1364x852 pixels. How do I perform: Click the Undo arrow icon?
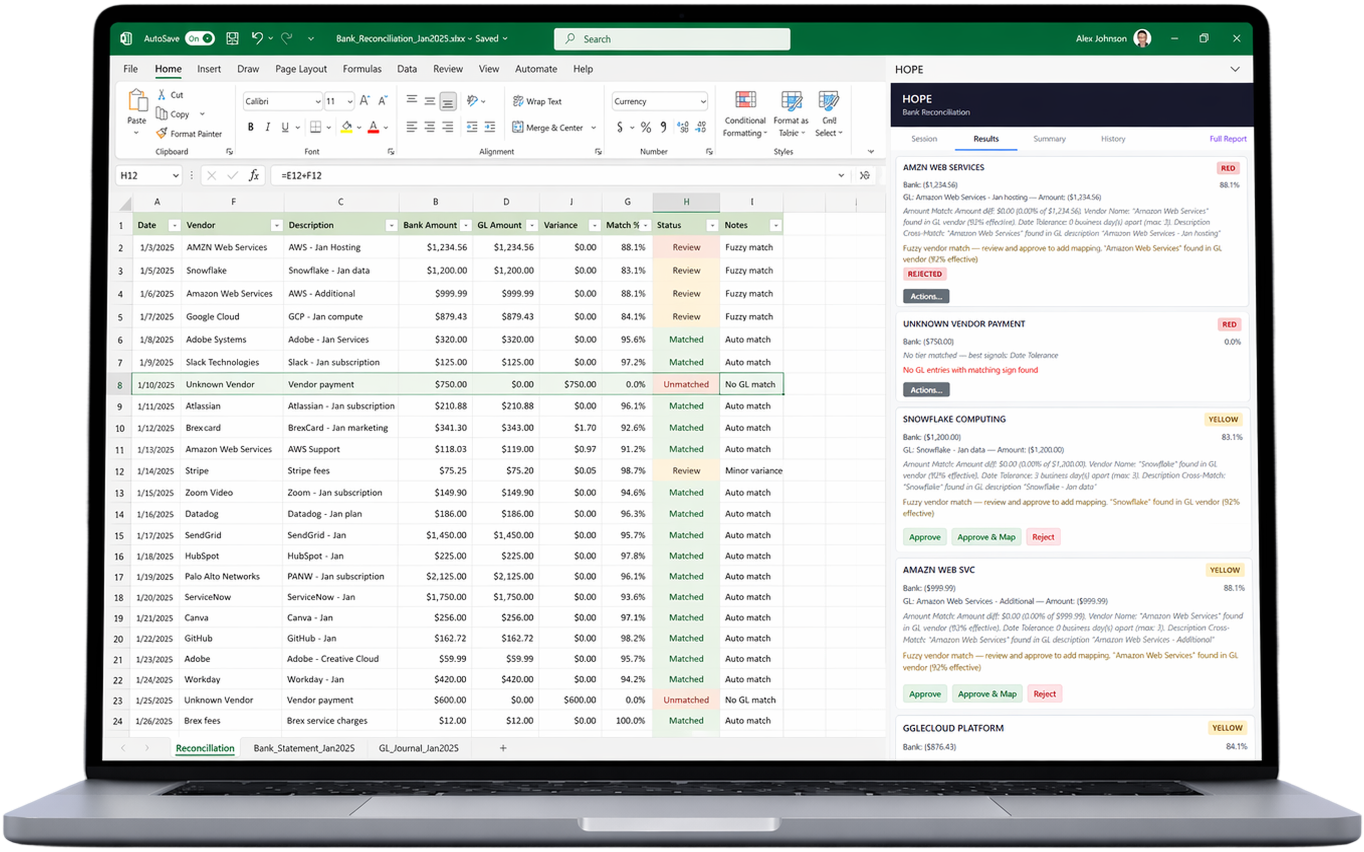(257, 39)
